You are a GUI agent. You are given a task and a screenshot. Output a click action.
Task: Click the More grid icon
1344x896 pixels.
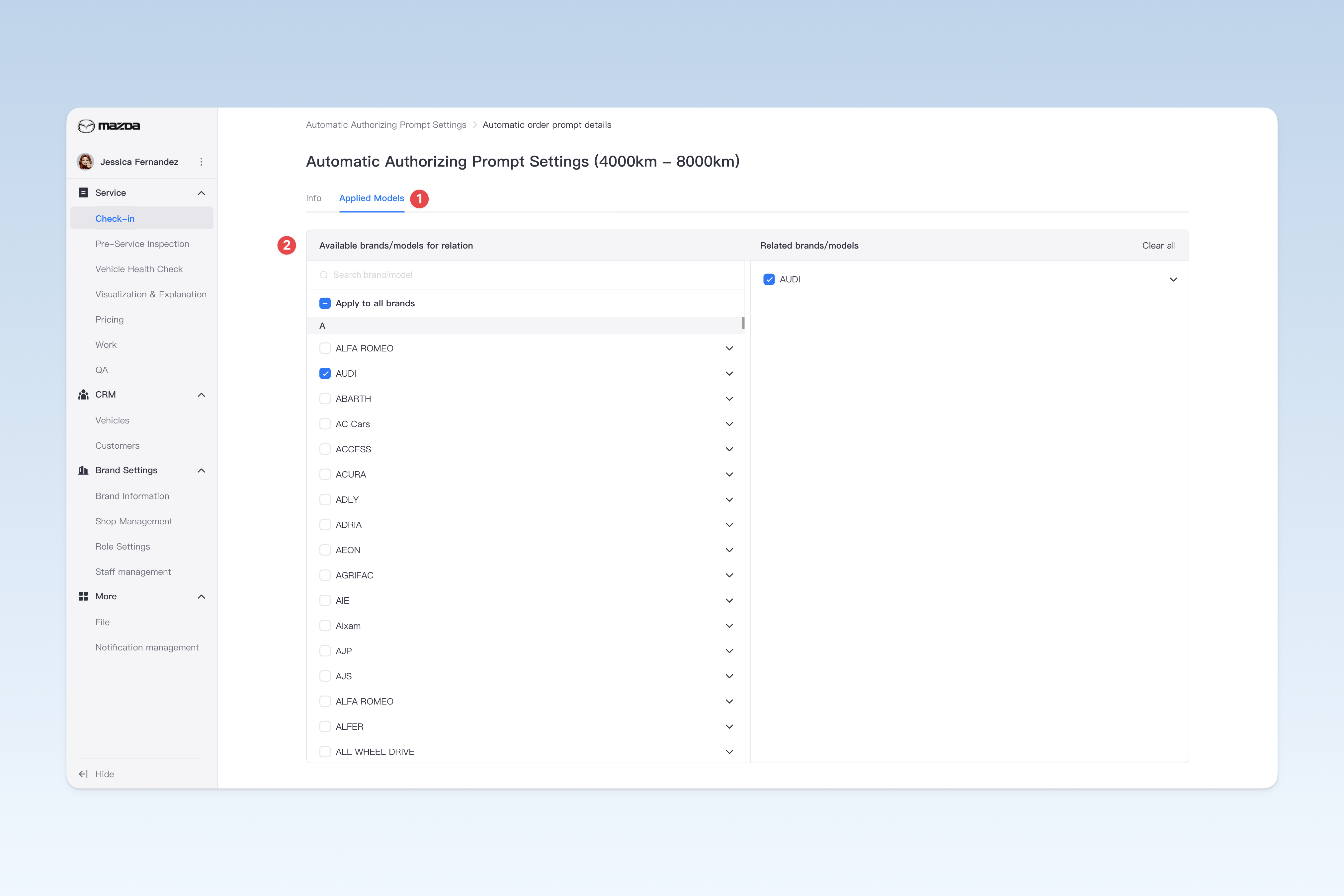pos(83,596)
